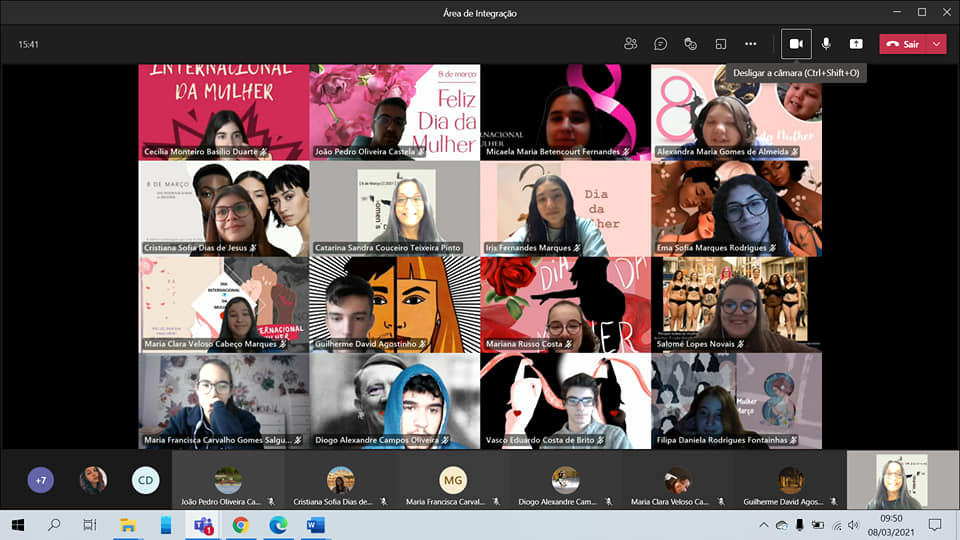Show the participants list
Image resolution: width=960 pixels, height=540 pixels.
630,44
